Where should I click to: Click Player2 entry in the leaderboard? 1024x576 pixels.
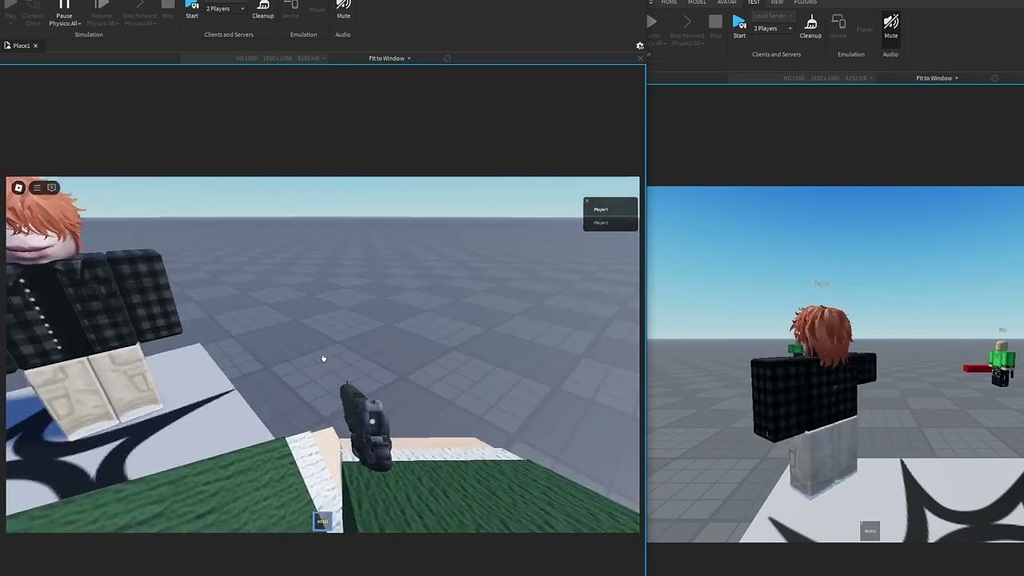click(x=601, y=223)
